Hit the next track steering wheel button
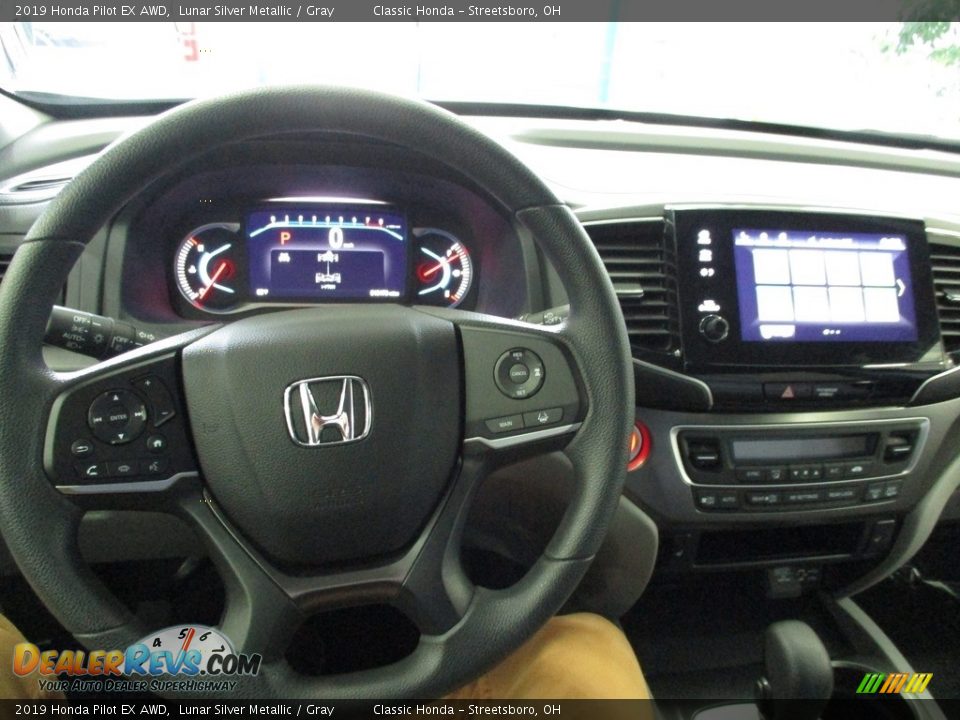 tap(139, 414)
